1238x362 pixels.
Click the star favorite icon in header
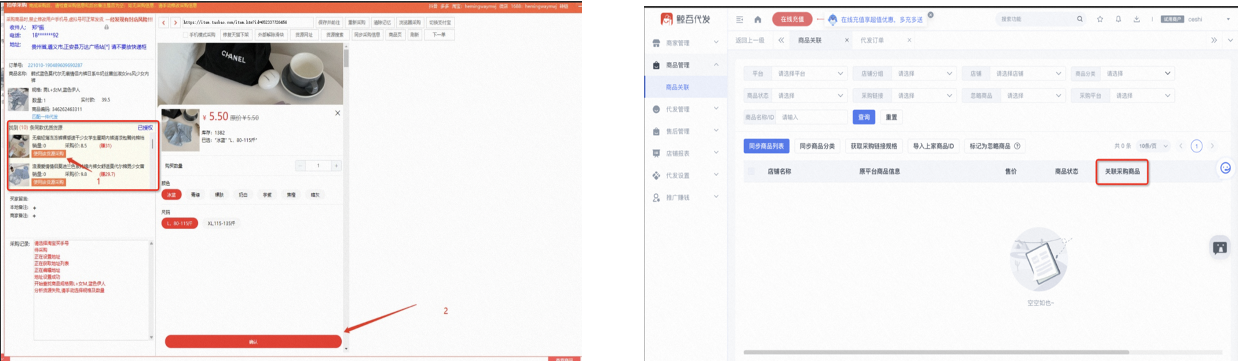[1100, 19]
